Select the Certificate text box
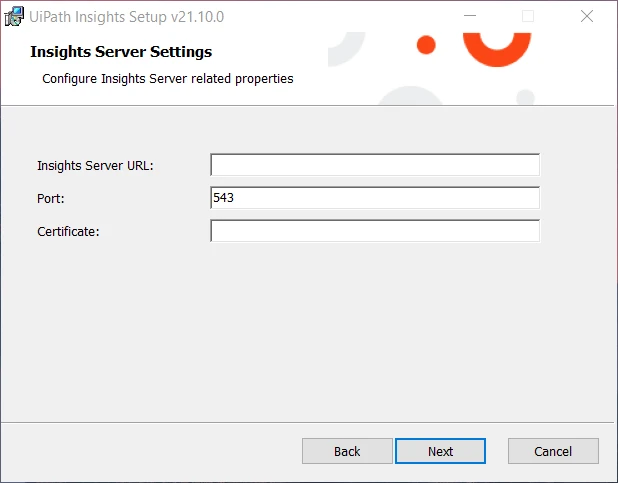The image size is (618, 483). tap(375, 231)
